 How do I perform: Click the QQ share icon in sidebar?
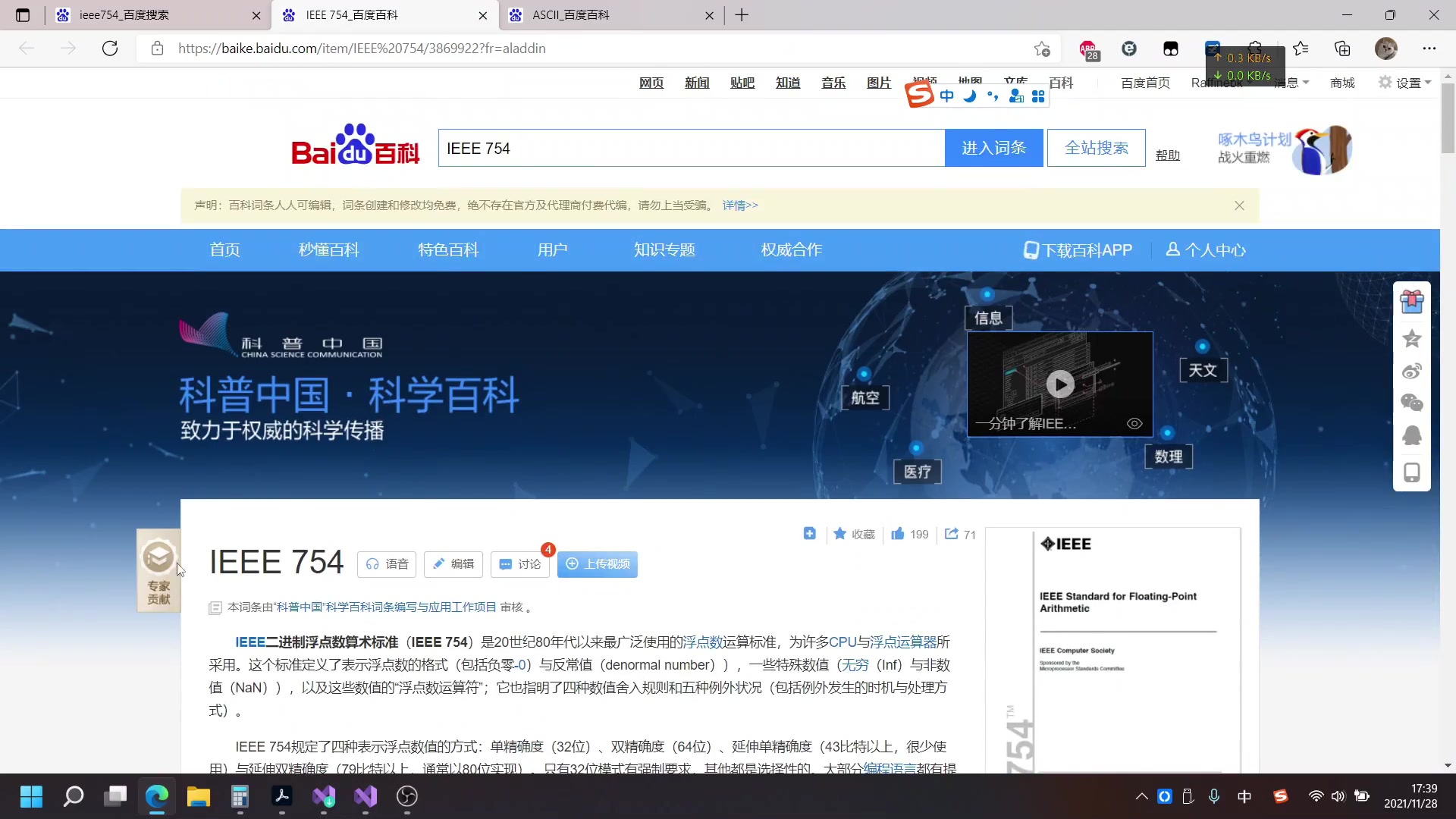(x=1411, y=435)
